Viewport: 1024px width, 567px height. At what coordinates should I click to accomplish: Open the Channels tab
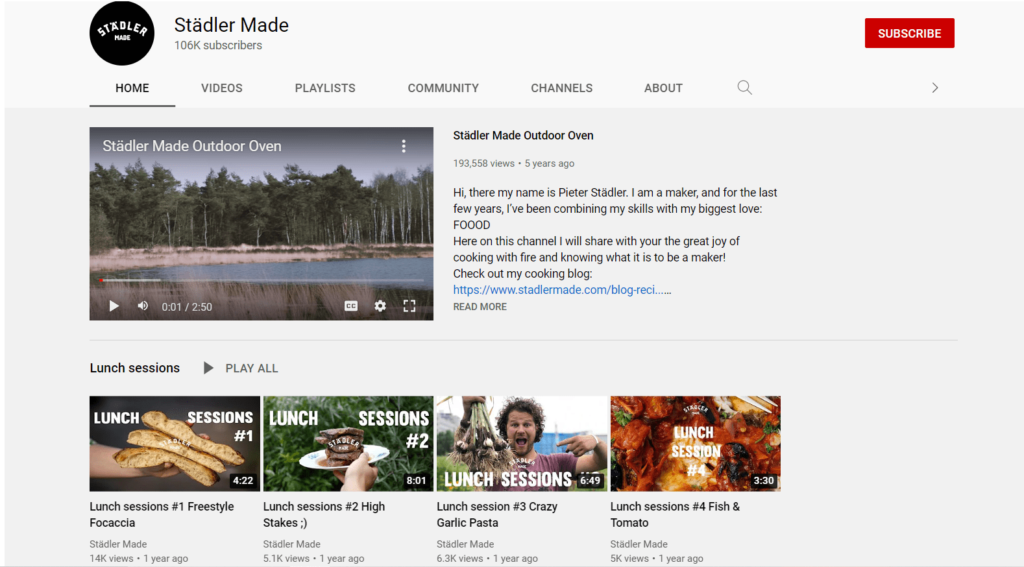coord(562,88)
